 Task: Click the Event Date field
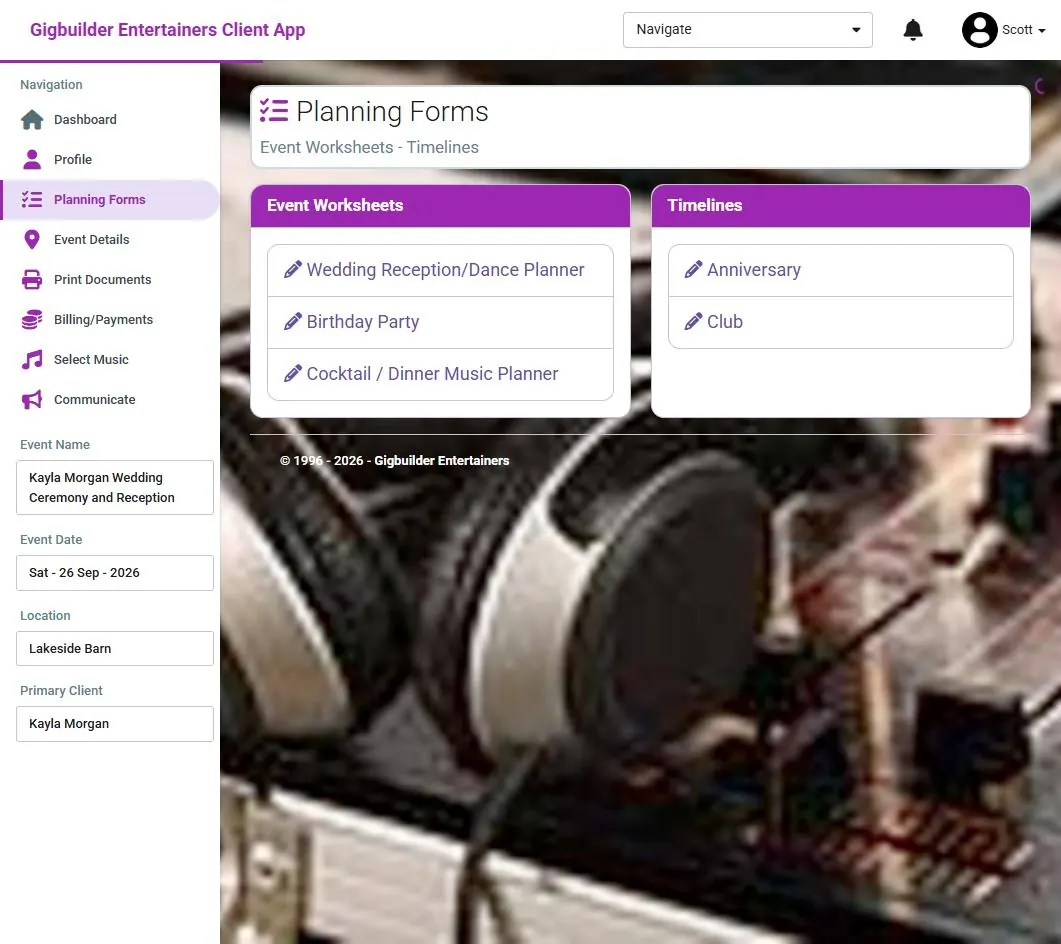click(x=115, y=572)
